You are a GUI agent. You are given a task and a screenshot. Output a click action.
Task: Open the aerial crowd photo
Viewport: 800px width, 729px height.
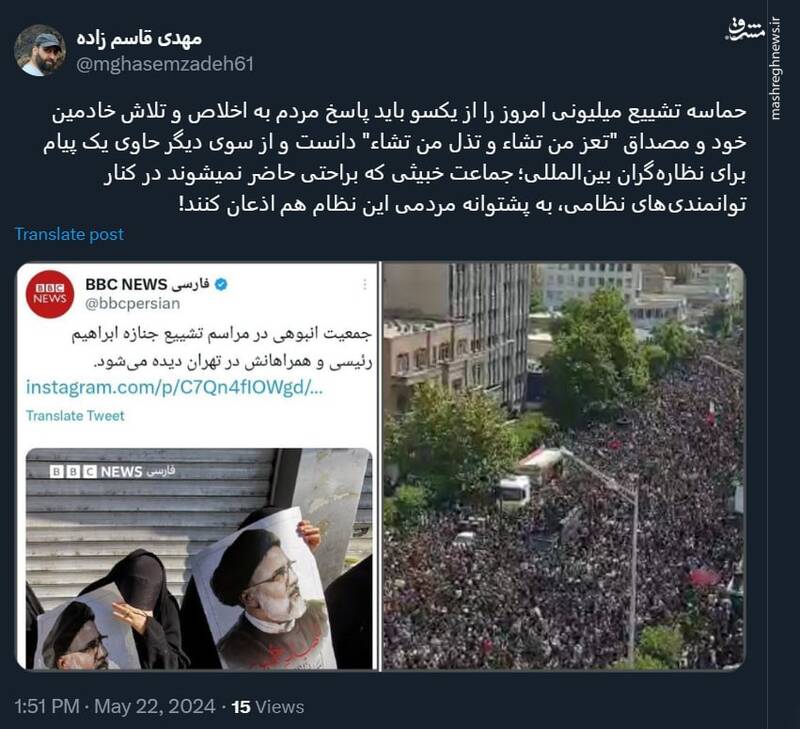click(564, 466)
